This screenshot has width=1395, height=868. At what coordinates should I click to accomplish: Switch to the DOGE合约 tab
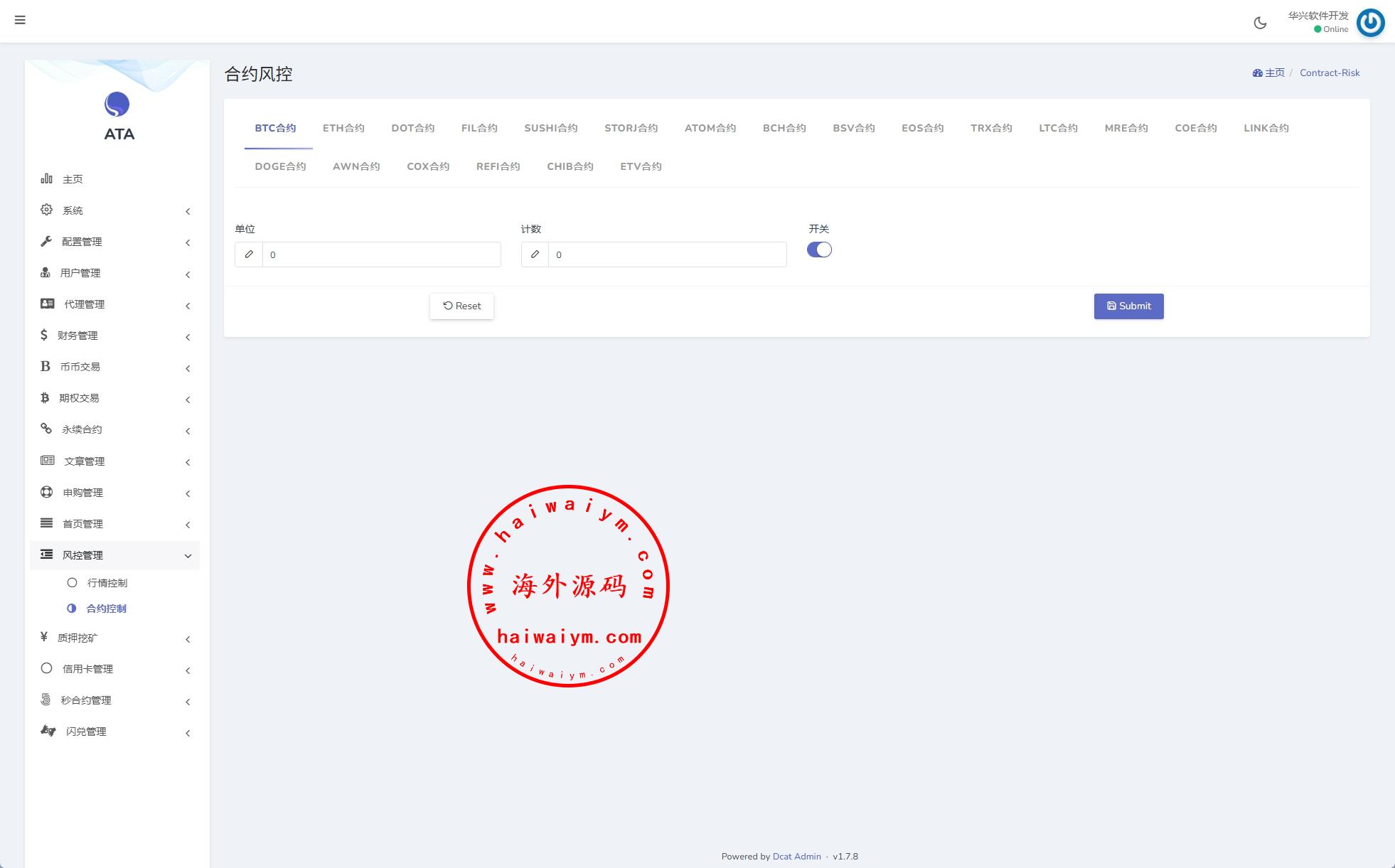pyautogui.click(x=280, y=166)
